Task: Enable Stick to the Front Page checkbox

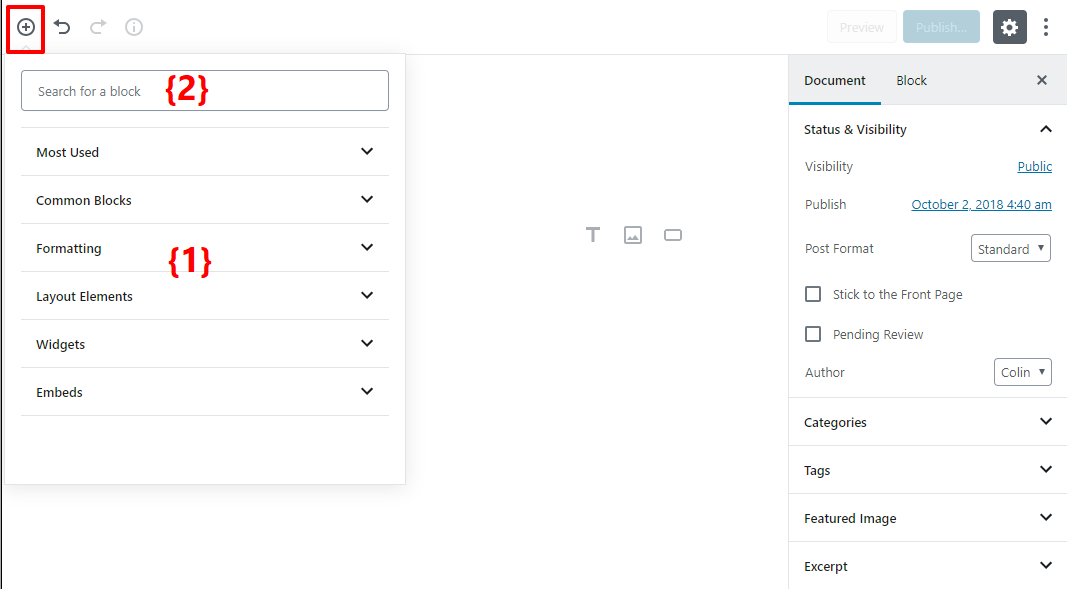Action: coord(813,295)
